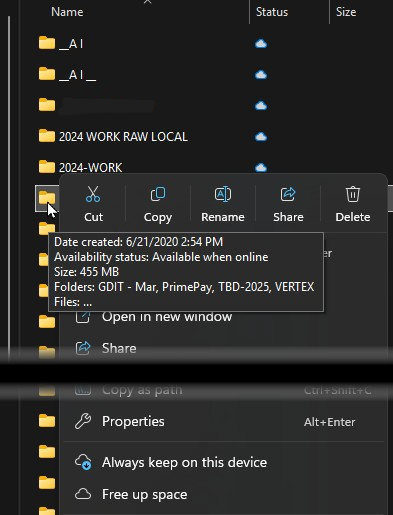The width and height of the screenshot is (393, 515).
Task: Click cloud status icon of blurred-name folder
Action: click(x=261, y=106)
